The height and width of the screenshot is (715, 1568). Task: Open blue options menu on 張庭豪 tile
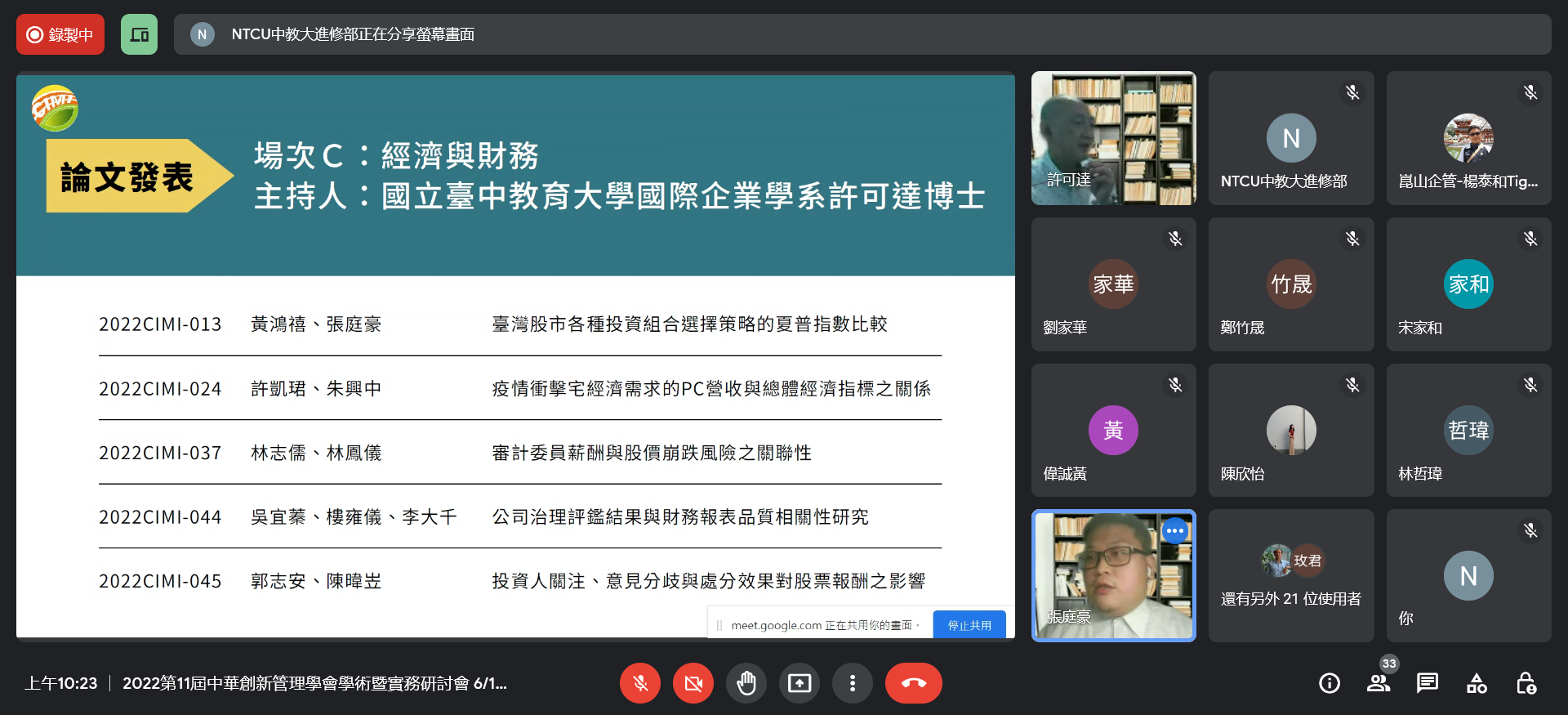pos(1174,531)
